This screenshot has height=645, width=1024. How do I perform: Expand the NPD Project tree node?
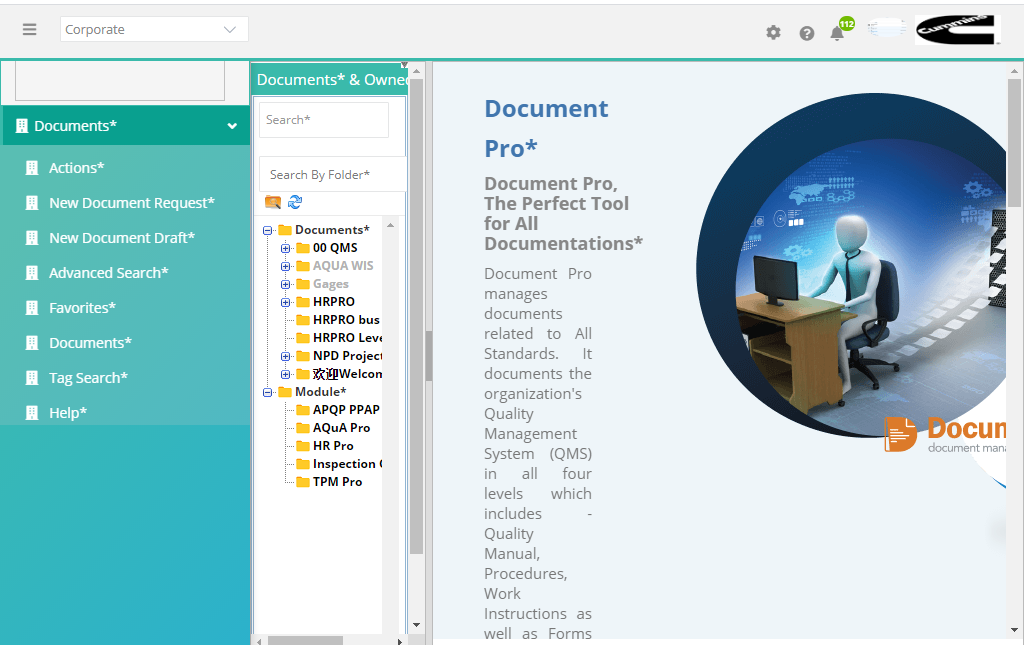click(x=285, y=356)
